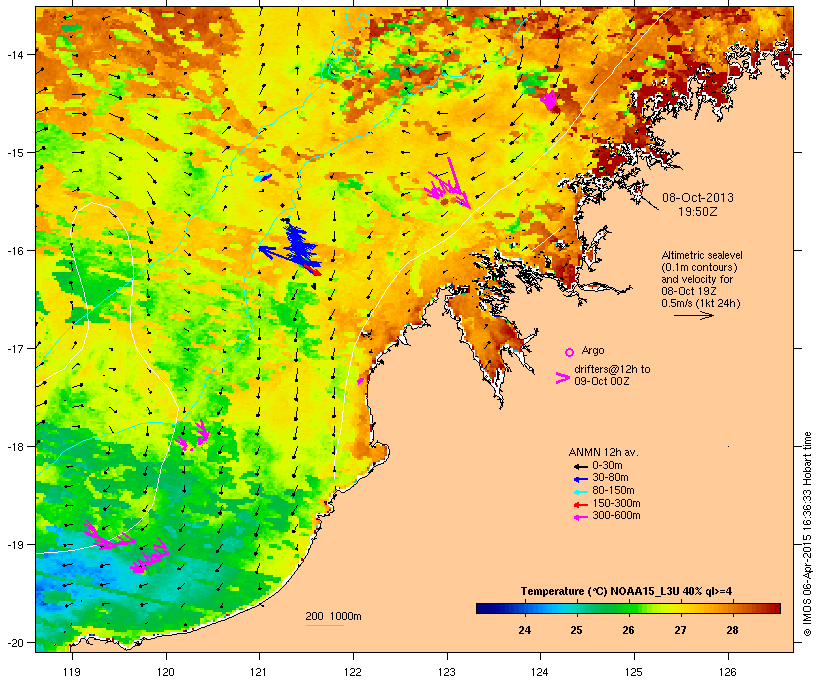Click the magenta Argo circle symbol
Screen dimensions: 820x680
[570, 352]
